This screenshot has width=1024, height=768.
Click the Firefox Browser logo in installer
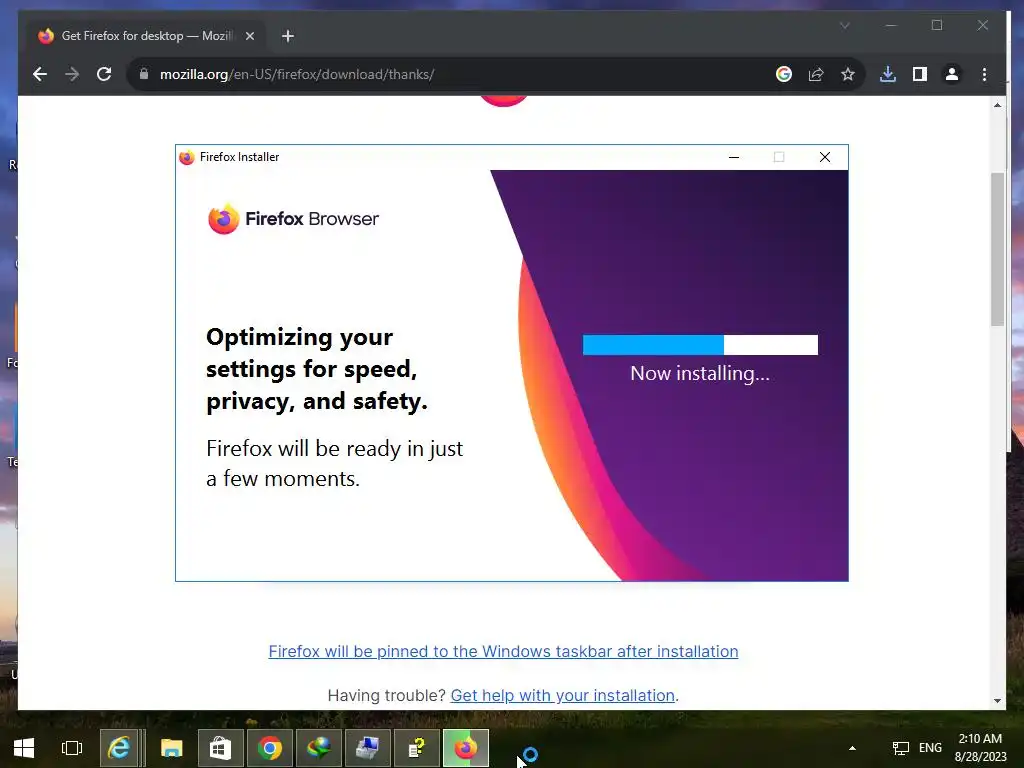coord(293,219)
